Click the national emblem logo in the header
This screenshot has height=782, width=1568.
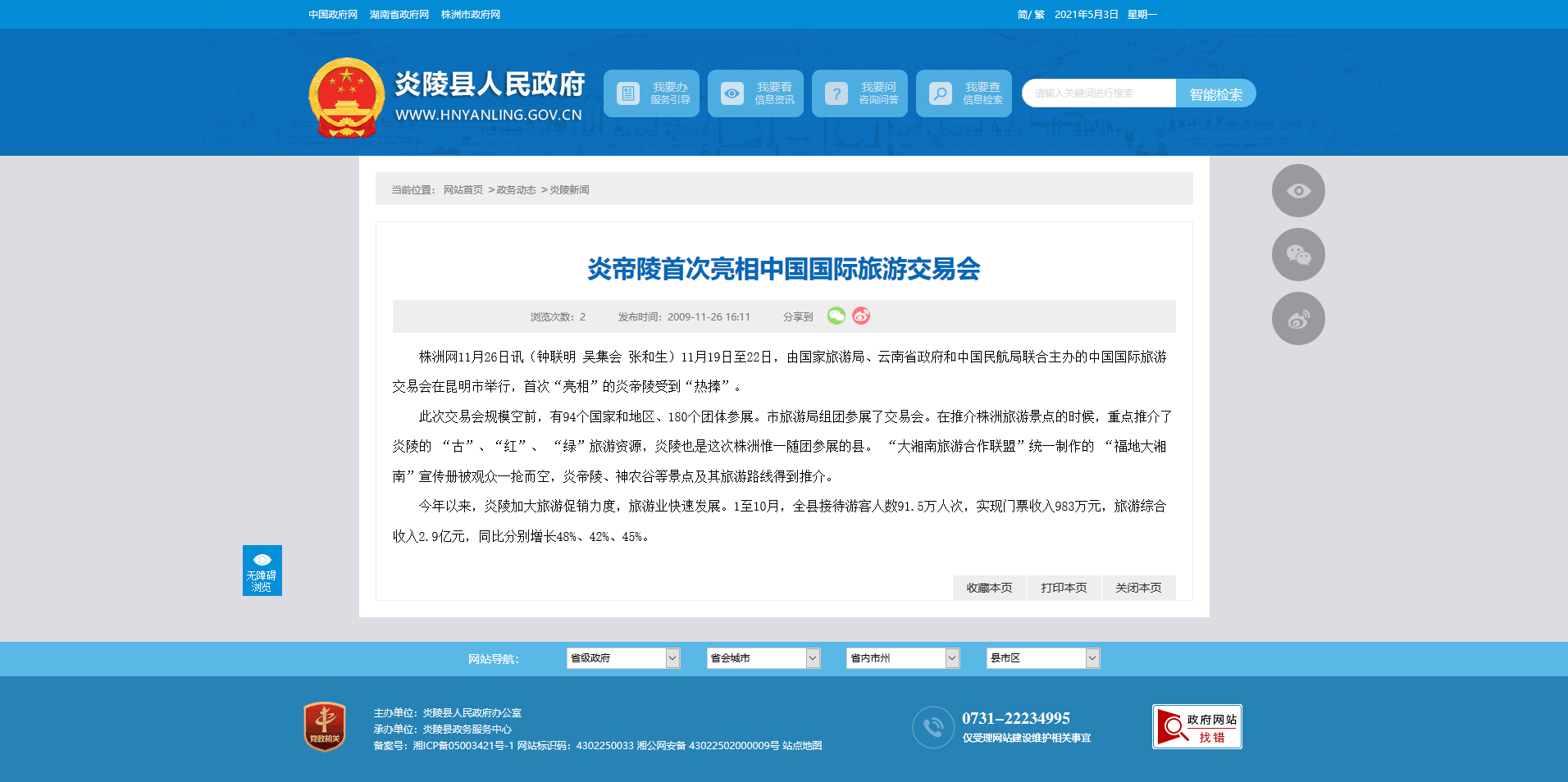[x=346, y=98]
